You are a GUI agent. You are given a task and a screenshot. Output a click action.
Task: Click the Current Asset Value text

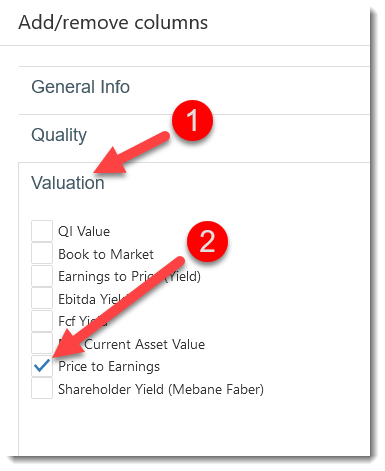(x=145, y=344)
